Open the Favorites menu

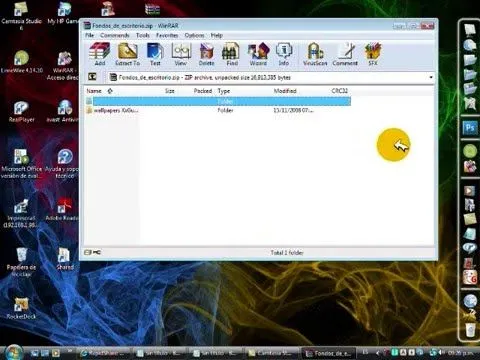pos(167,35)
